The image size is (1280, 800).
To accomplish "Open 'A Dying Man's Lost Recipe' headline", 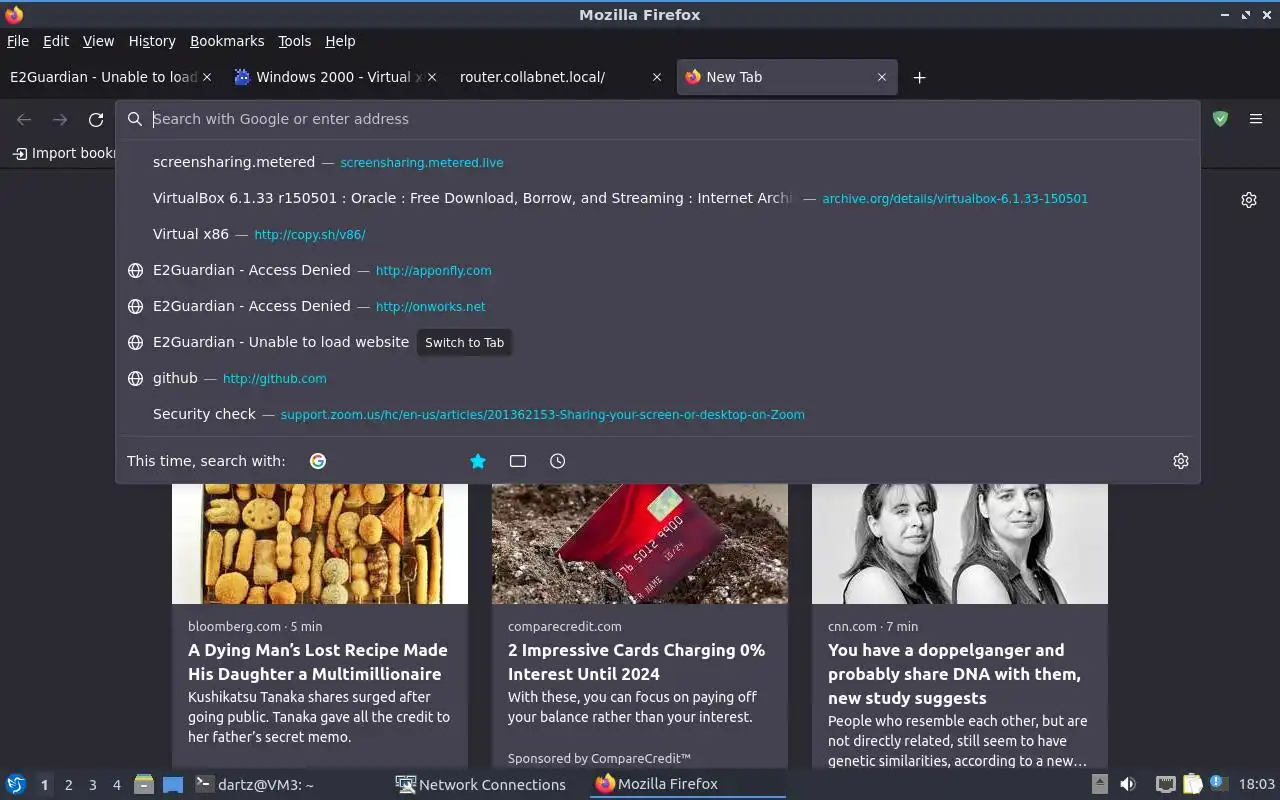I will [x=318, y=662].
